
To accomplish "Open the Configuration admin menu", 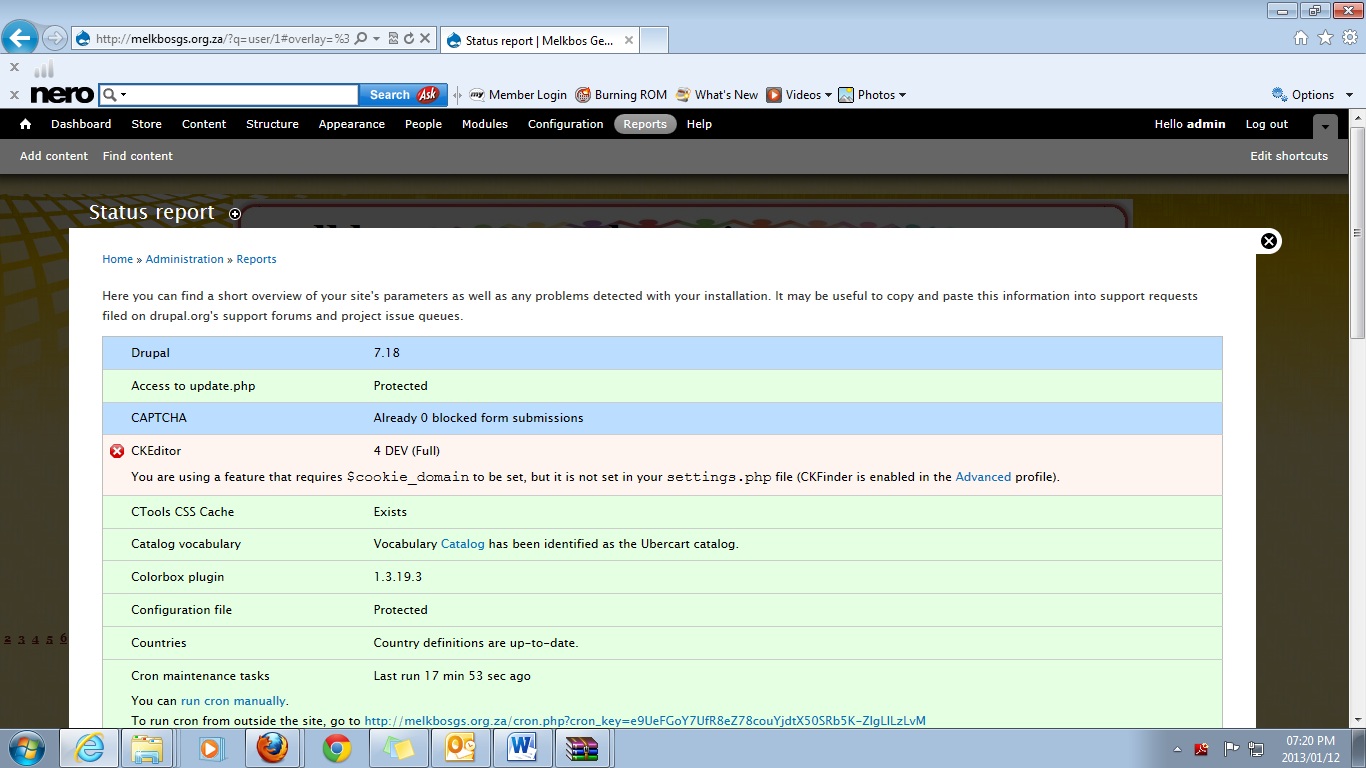I will tap(565, 124).
